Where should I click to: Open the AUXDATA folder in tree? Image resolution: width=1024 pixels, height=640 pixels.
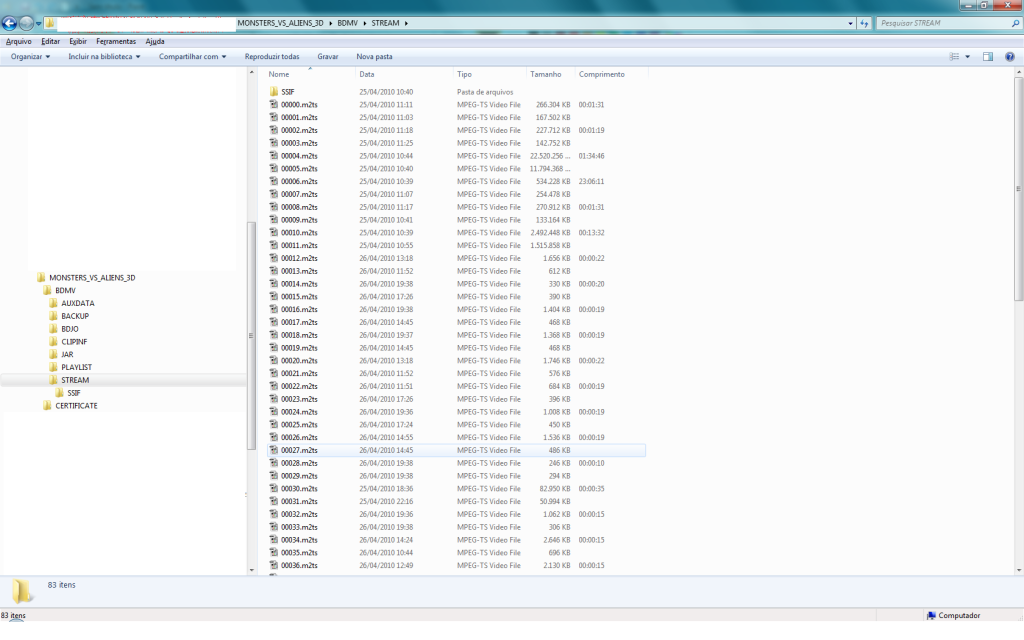point(78,303)
